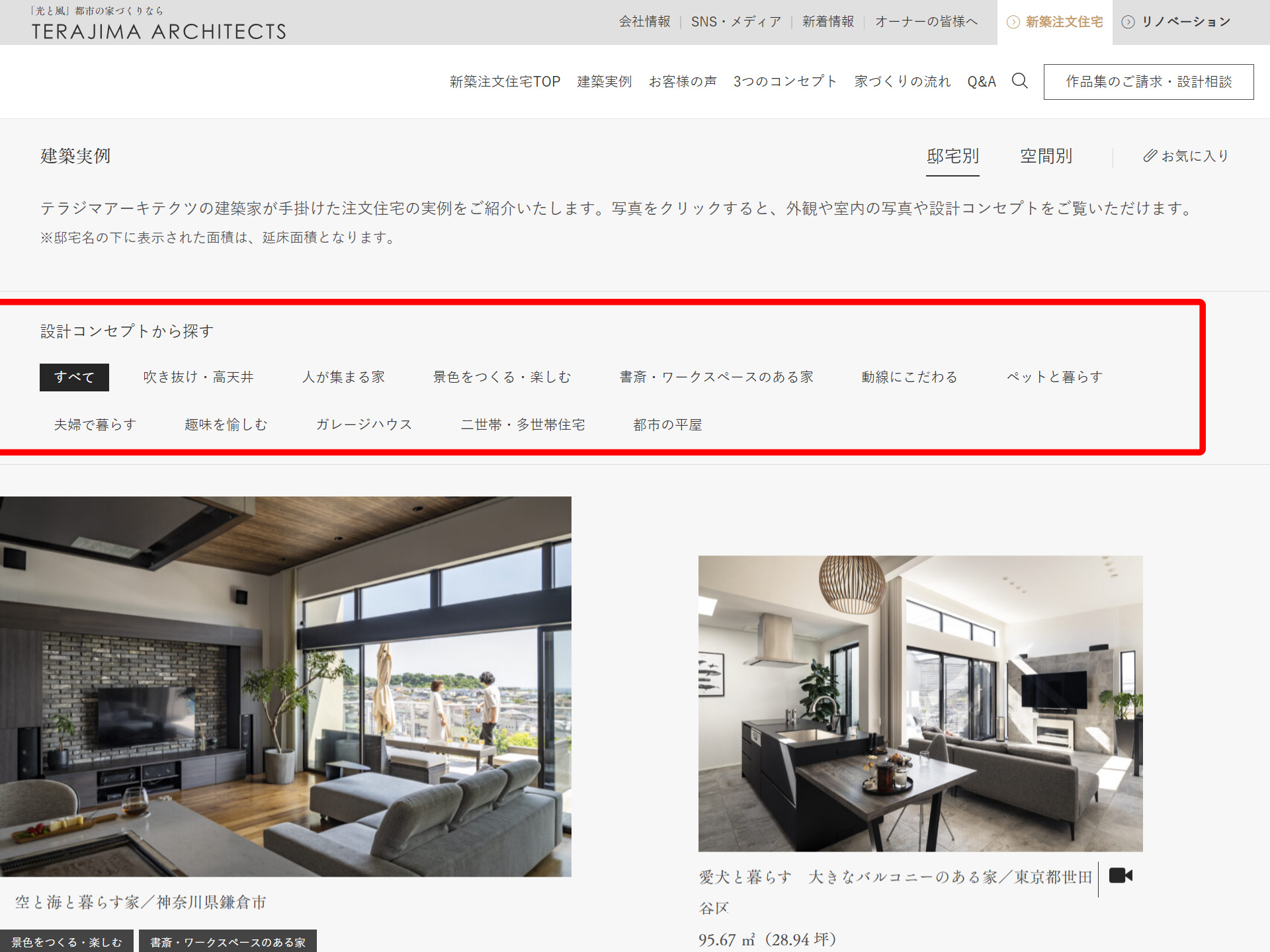Viewport: 1270px width, 952px height.
Task: Switch to 新築注文住宅 tab
Action: tap(1054, 22)
